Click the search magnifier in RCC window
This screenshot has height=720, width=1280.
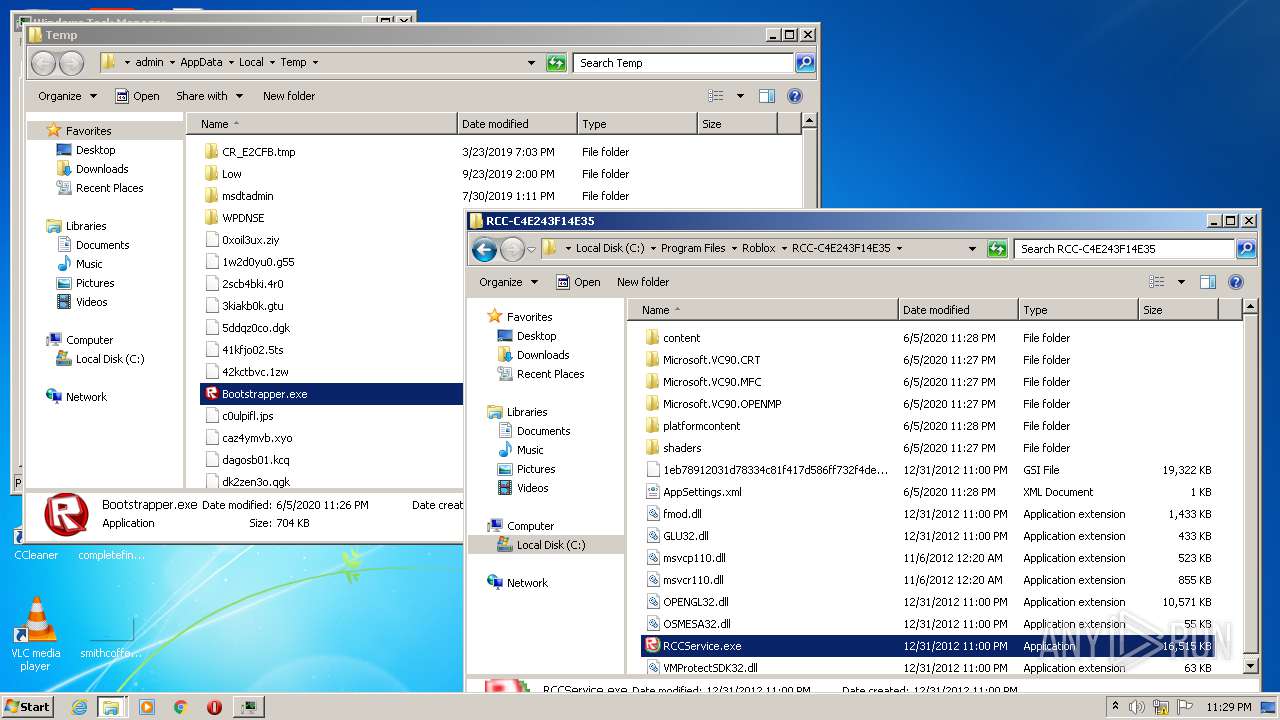(x=1245, y=249)
